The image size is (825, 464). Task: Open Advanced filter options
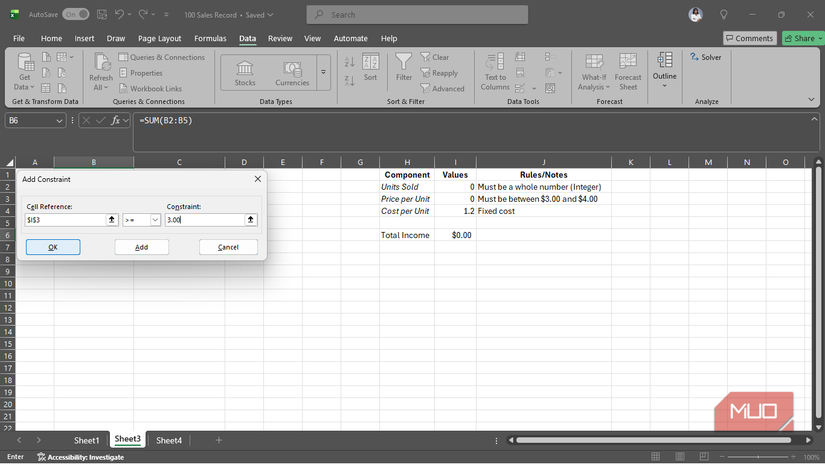442,88
